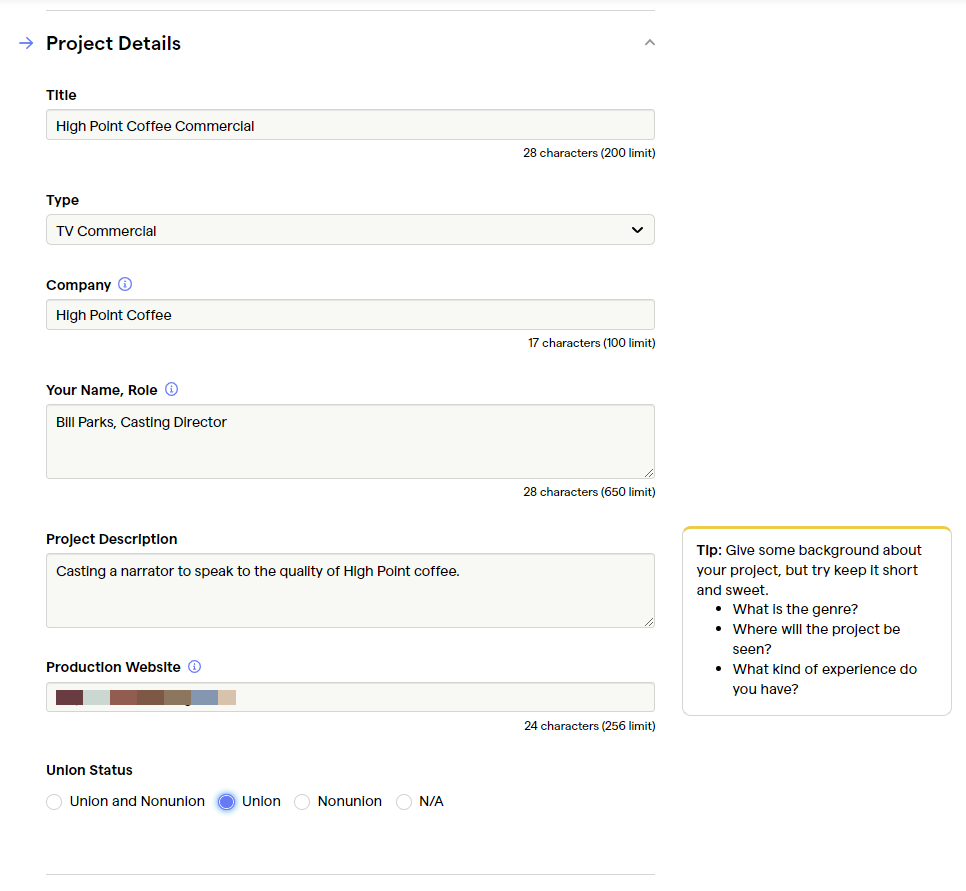Click the Project Details heading

[113, 43]
